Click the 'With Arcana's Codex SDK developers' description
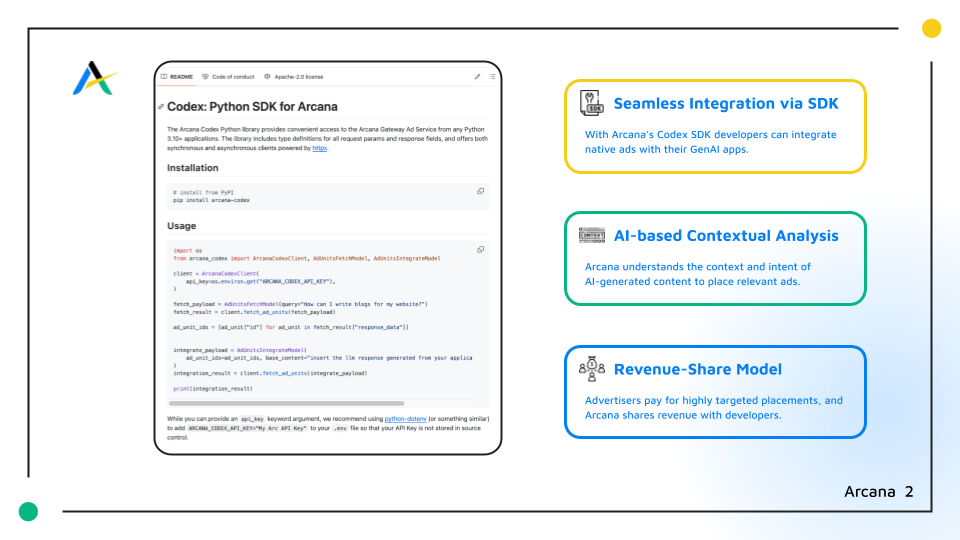The width and height of the screenshot is (960, 540). click(710, 142)
